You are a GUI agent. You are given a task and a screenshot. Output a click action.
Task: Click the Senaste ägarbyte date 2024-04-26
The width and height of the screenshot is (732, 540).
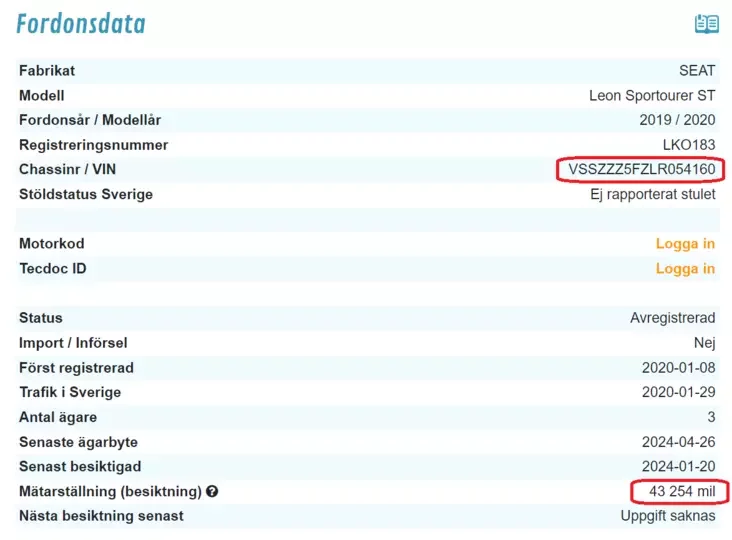point(678,442)
